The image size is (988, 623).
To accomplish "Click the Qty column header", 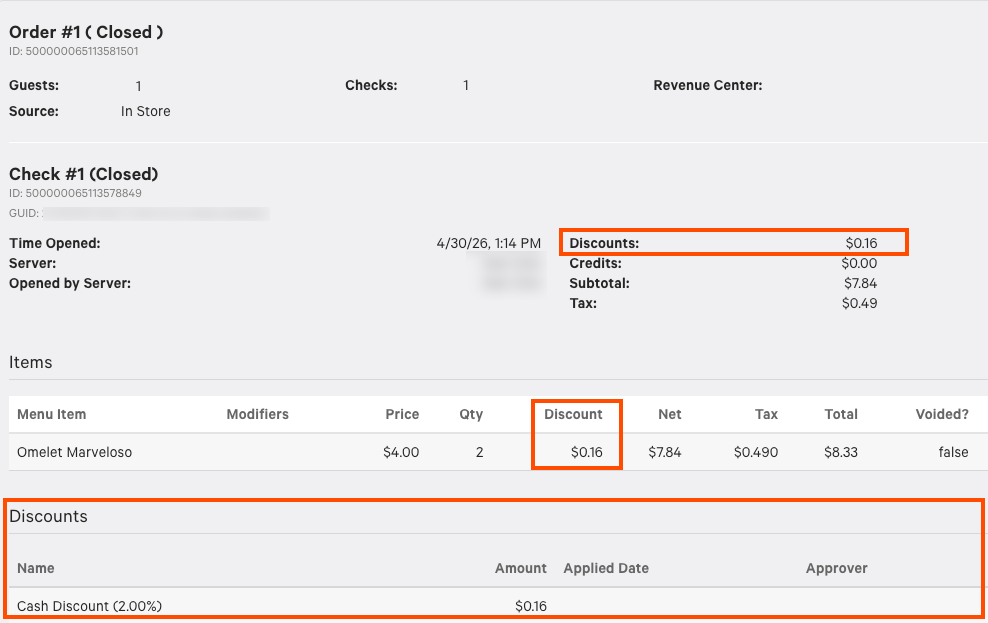I will click(471, 414).
